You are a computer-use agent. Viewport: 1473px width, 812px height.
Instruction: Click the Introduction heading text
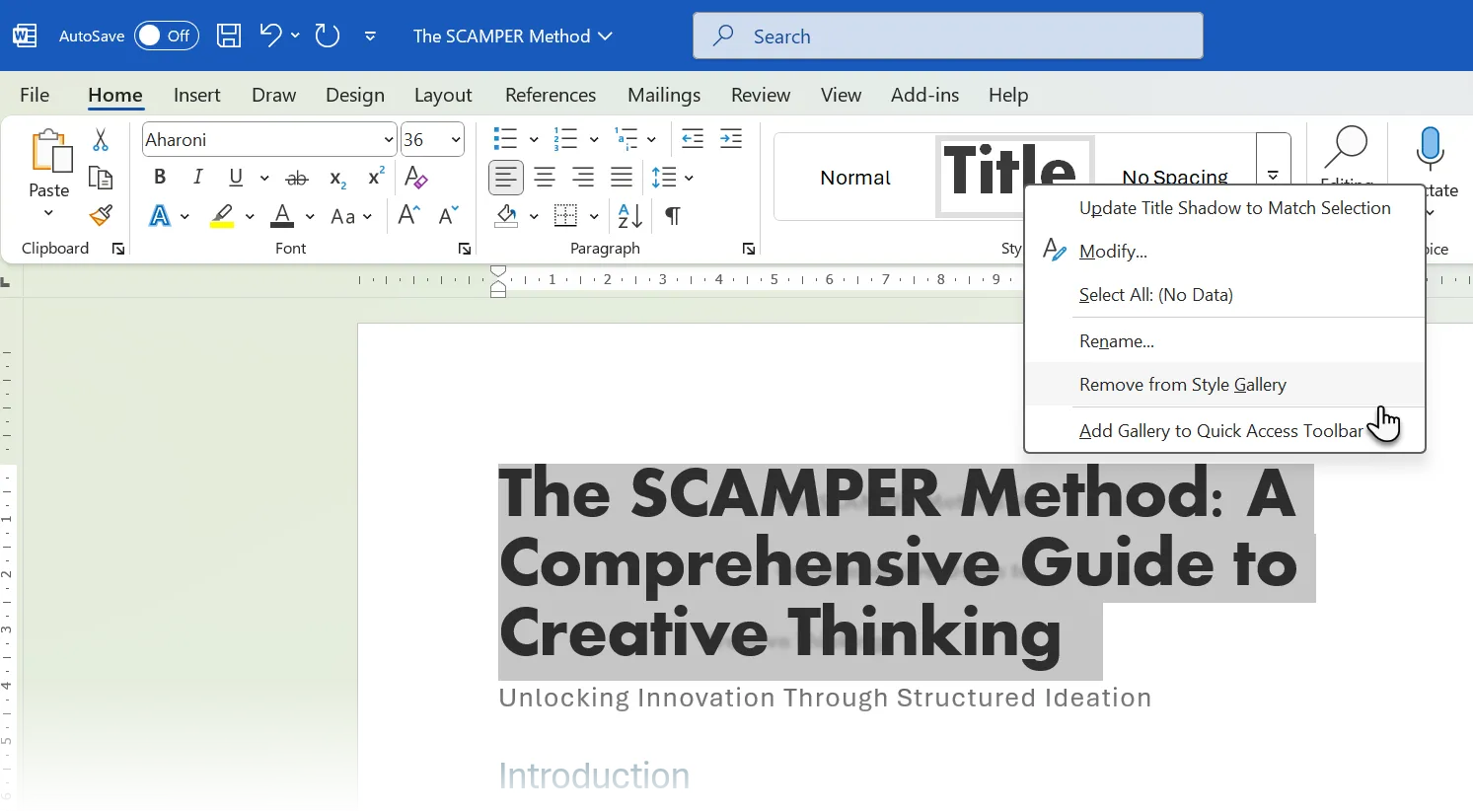(594, 775)
